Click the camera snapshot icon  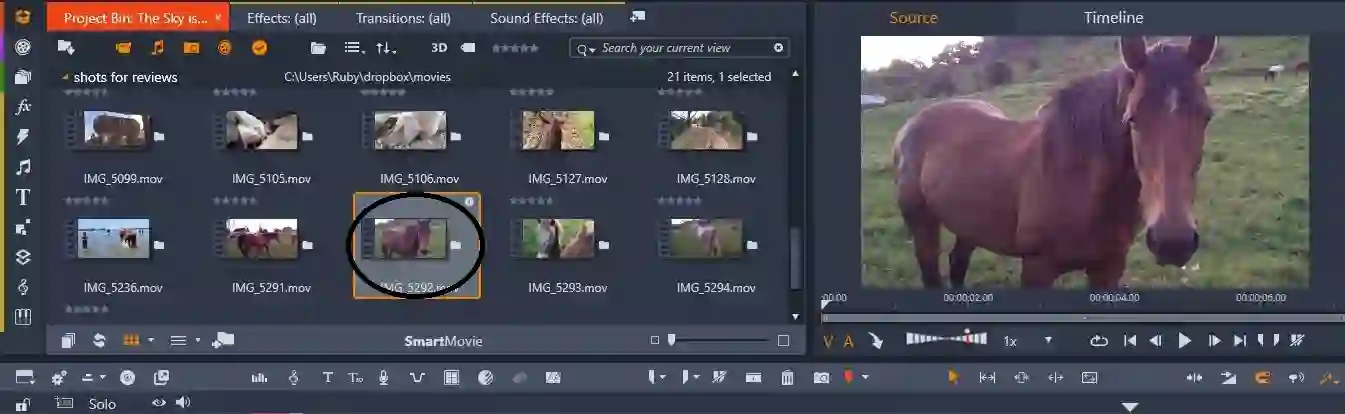[x=821, y=378]
